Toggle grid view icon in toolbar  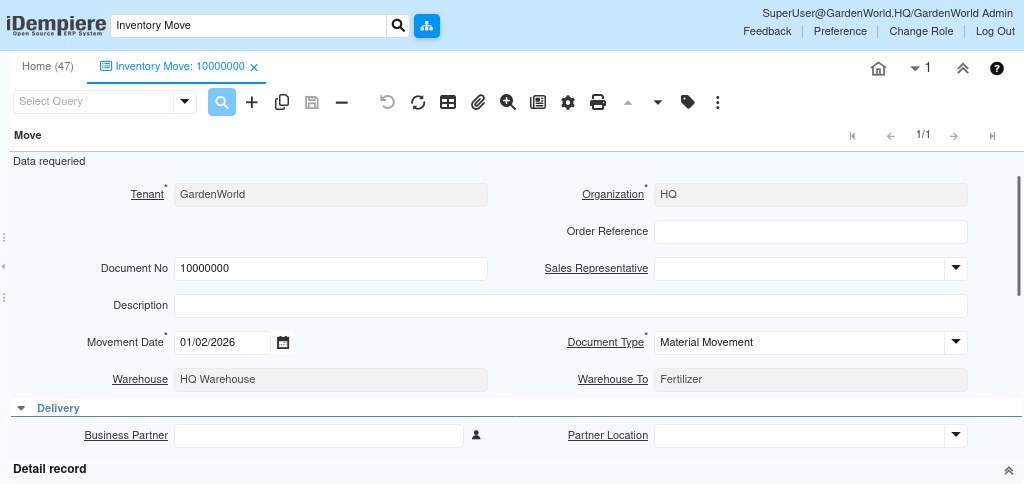tap(448, 102)
